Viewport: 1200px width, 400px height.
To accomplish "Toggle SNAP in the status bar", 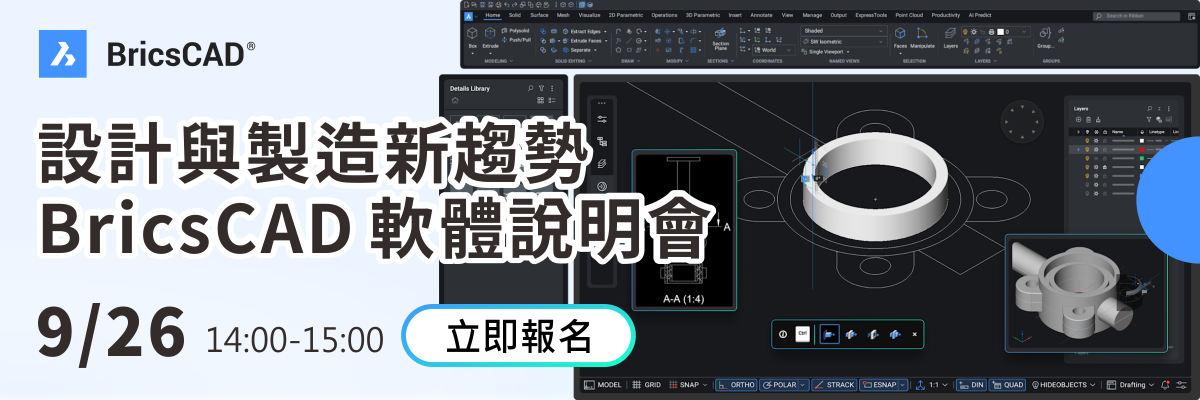I will (686, 385).
